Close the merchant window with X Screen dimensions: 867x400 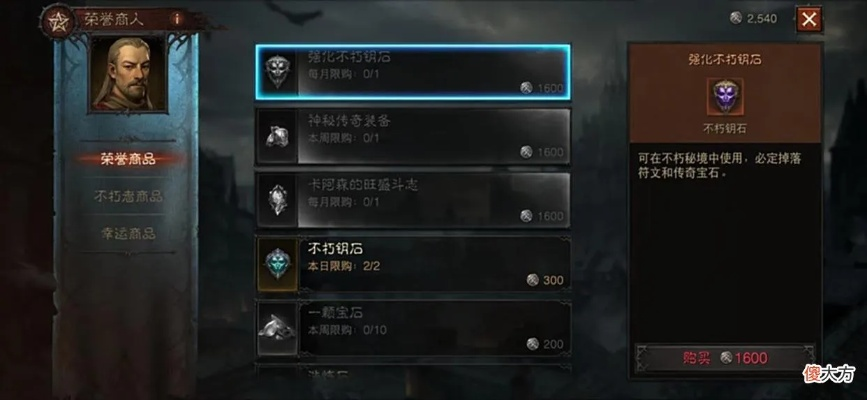[x=808, y=20]
